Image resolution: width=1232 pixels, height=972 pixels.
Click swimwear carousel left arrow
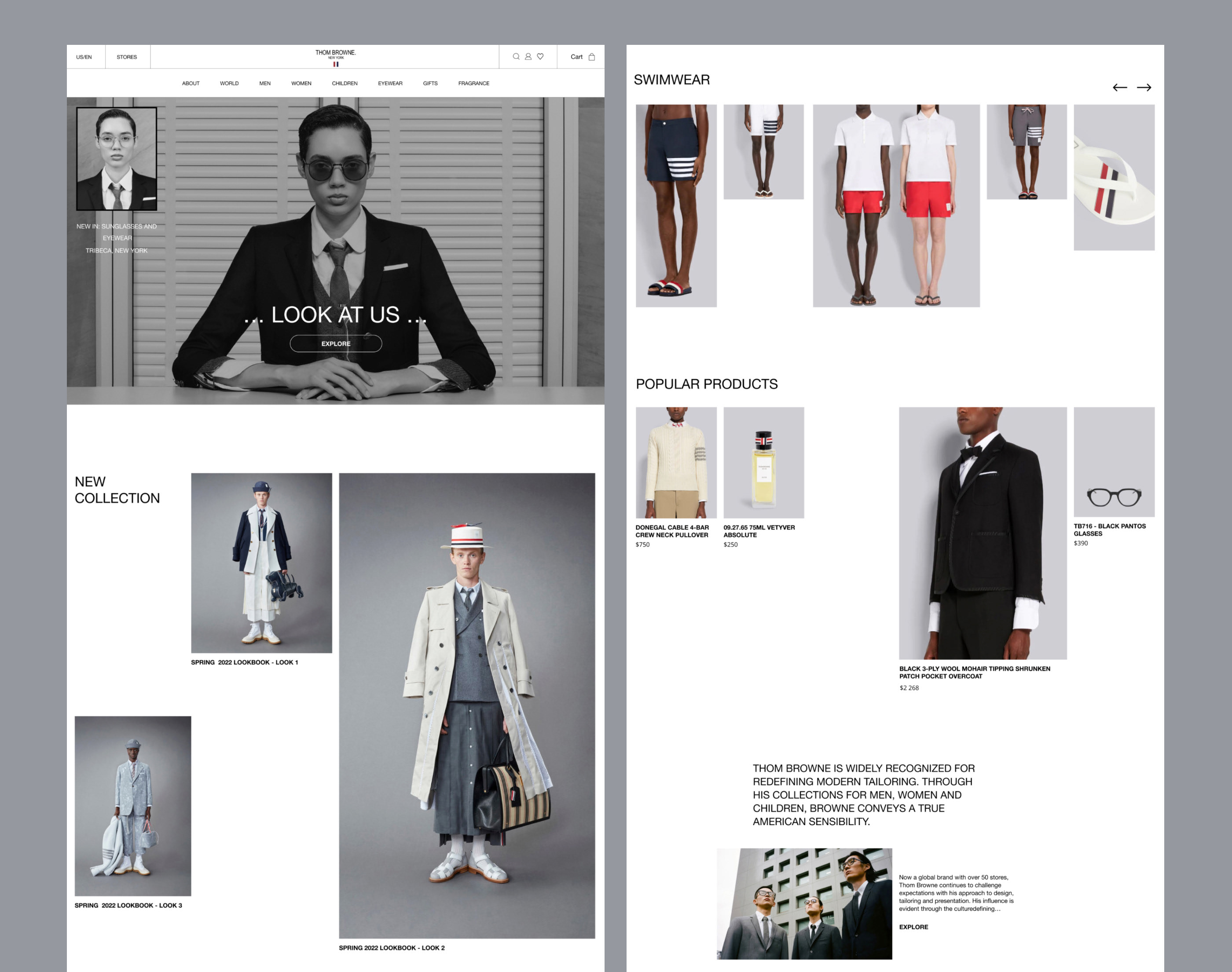point(1119,87)
